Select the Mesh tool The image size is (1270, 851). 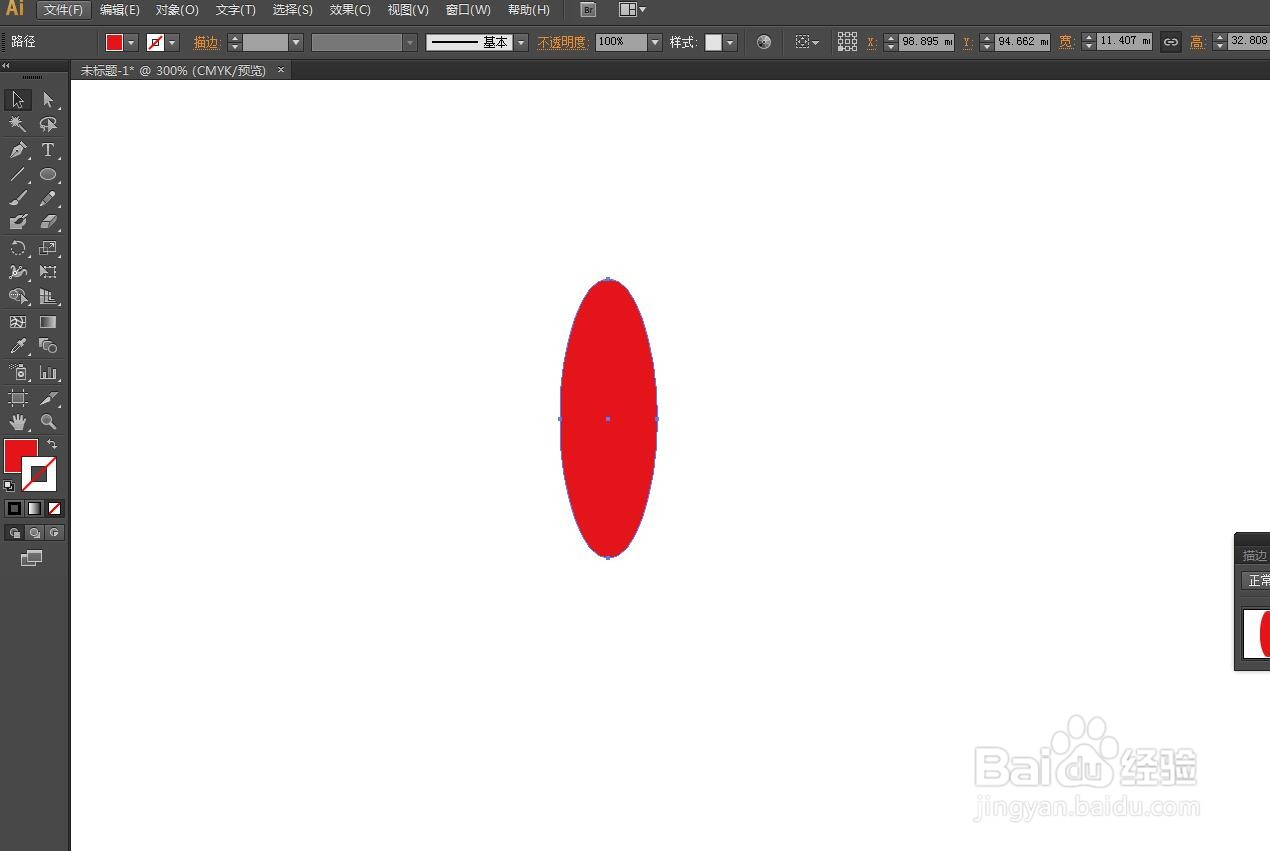point(18,322)
